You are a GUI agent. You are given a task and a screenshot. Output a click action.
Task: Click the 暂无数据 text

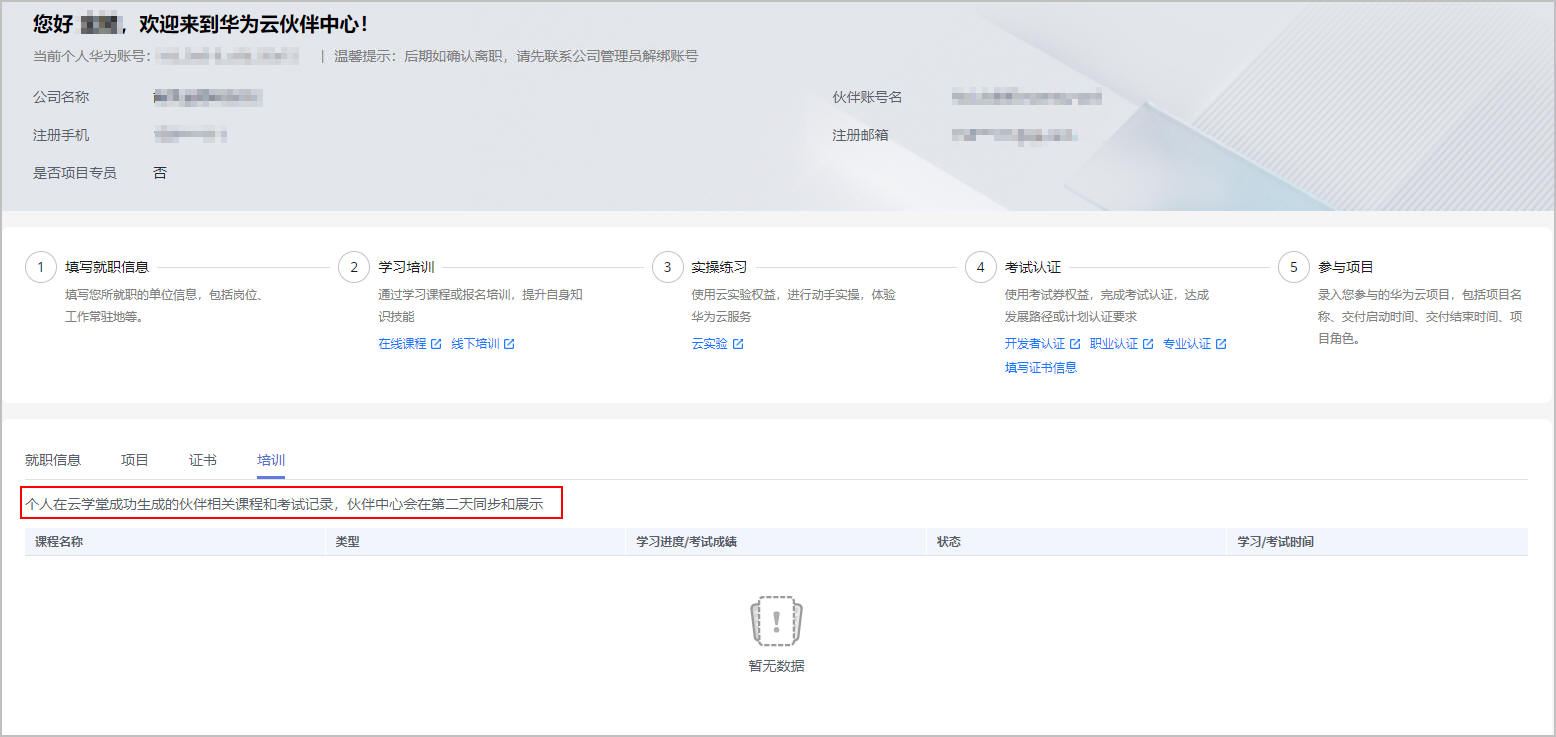coord(776,666)
